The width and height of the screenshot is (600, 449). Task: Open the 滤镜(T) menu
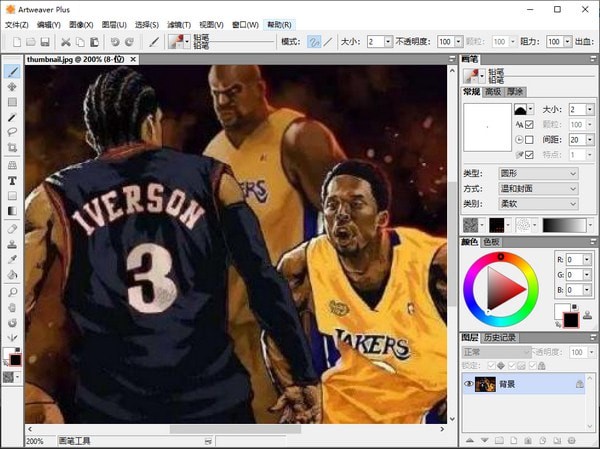tap(178, 24)
